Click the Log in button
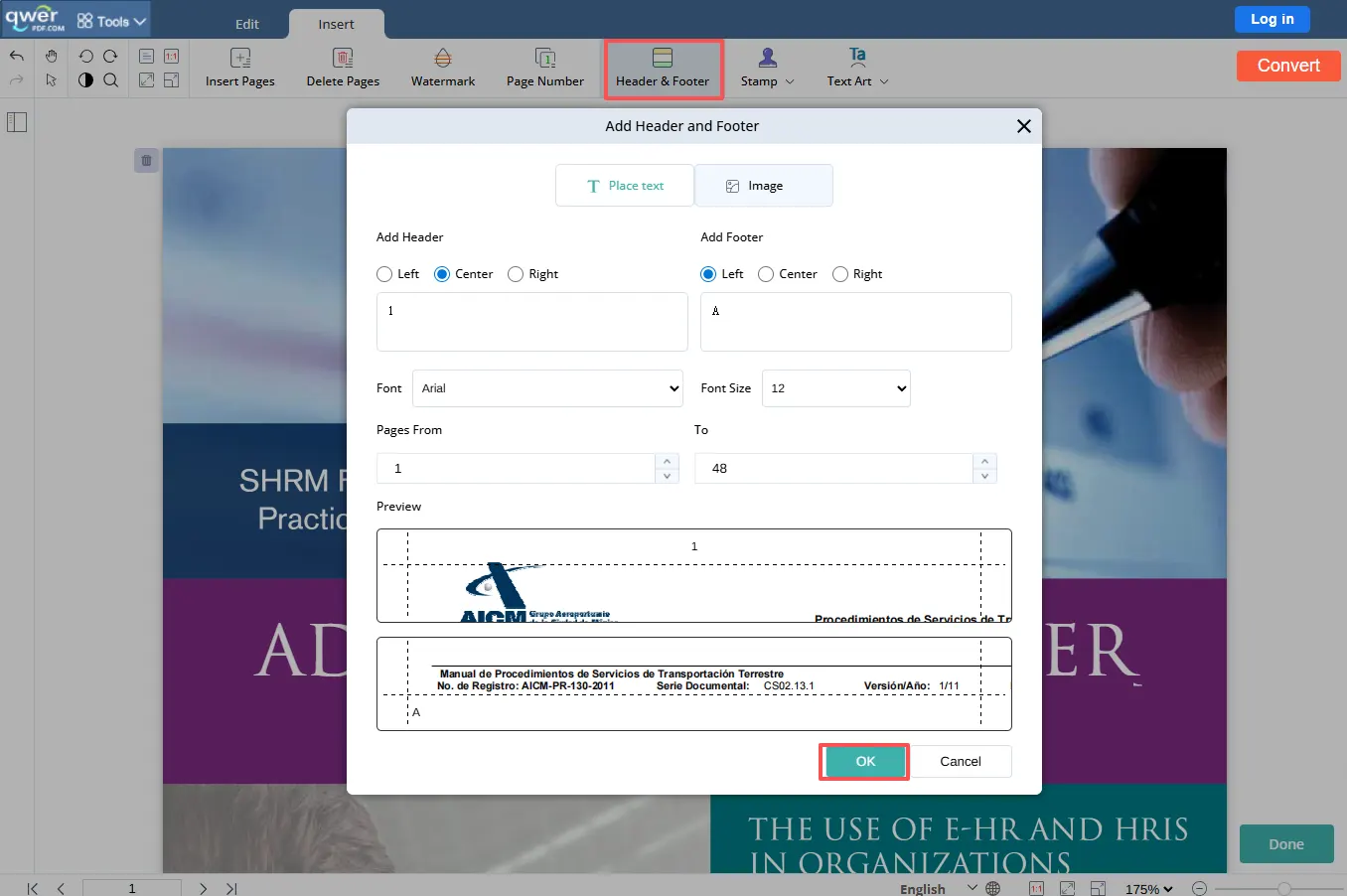 point(1272,19)
